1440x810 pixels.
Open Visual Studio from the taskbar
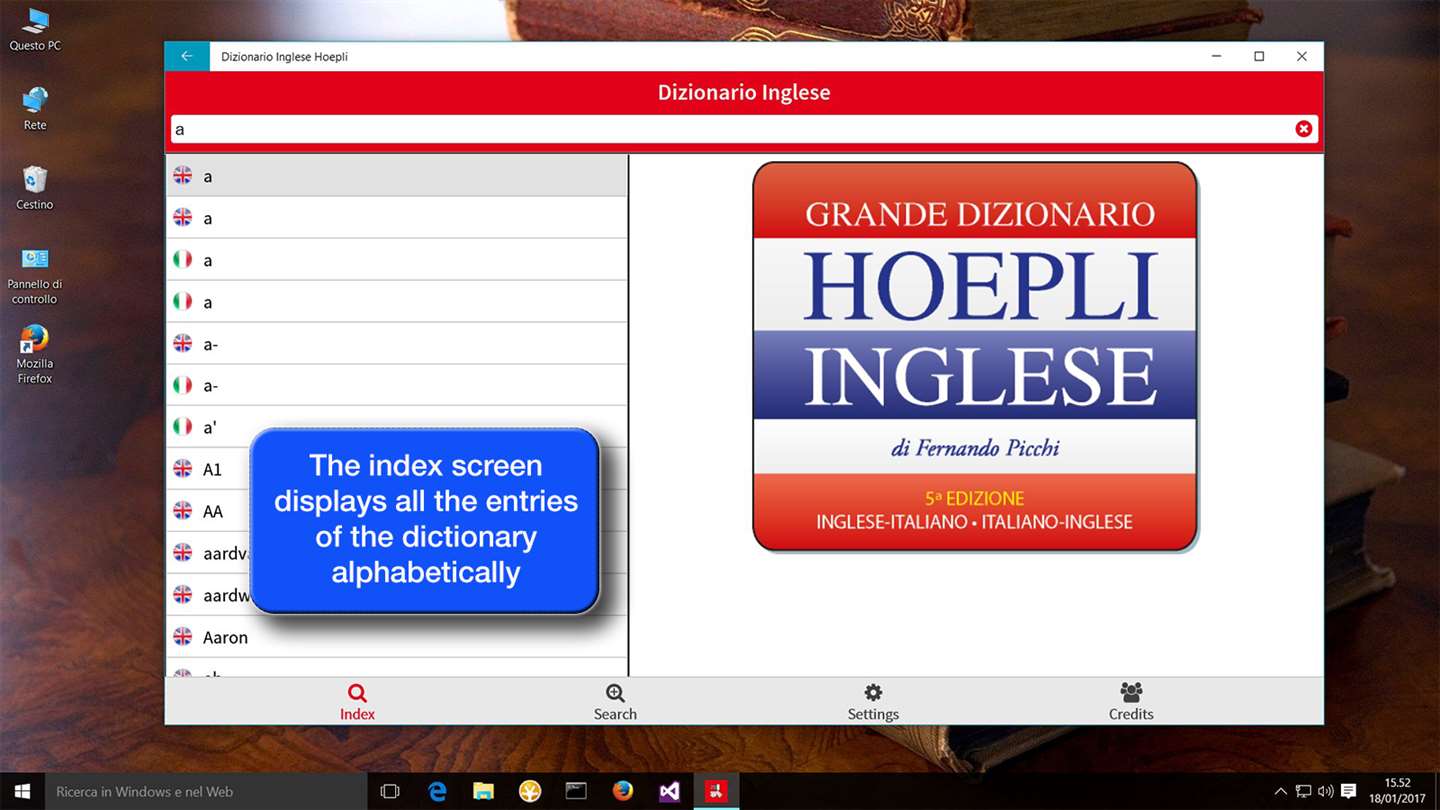click(669, 791)
